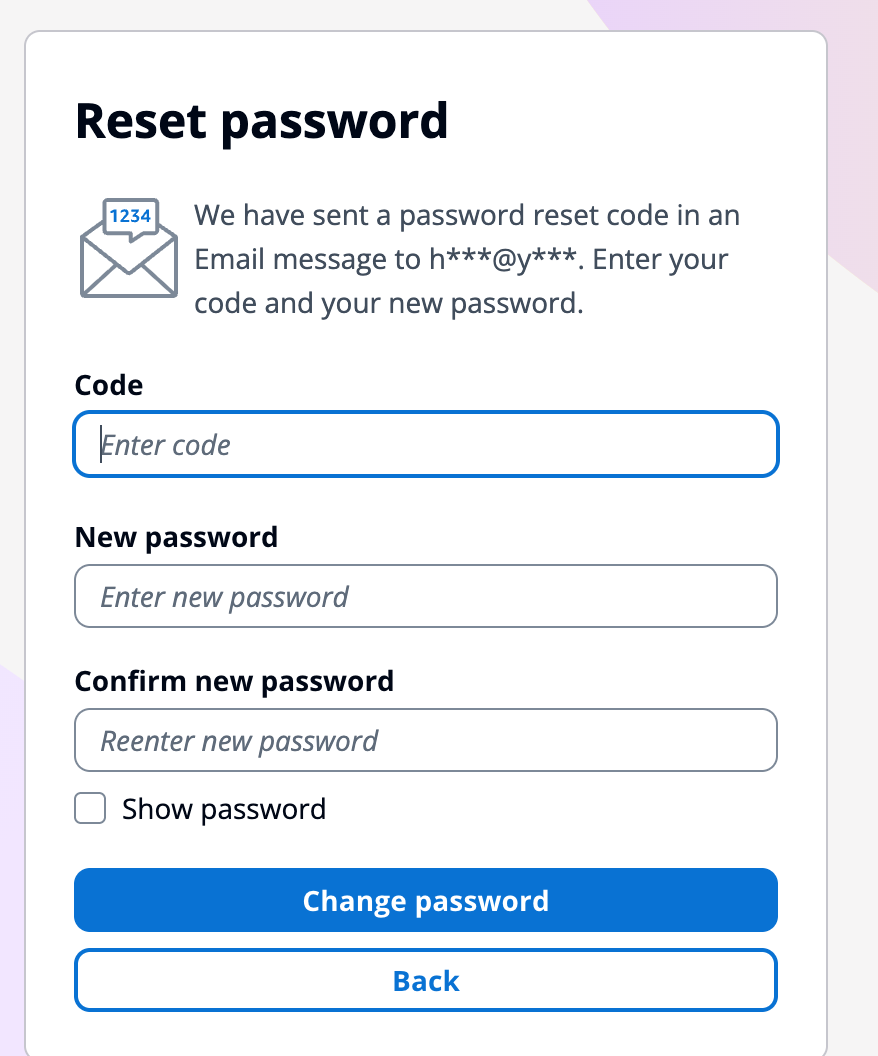Enable the Show password checkbox
Screen dimensions: 878x1056
pyautogui.click(x=90, y=808)
